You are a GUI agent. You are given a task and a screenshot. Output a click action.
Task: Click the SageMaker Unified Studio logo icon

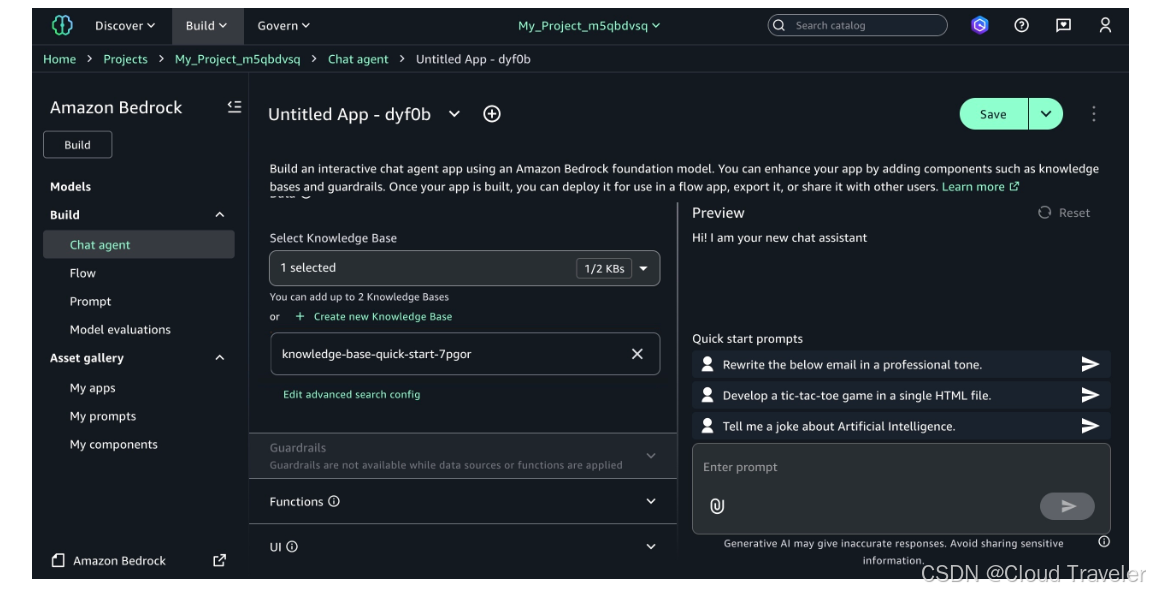coord(62,26)
